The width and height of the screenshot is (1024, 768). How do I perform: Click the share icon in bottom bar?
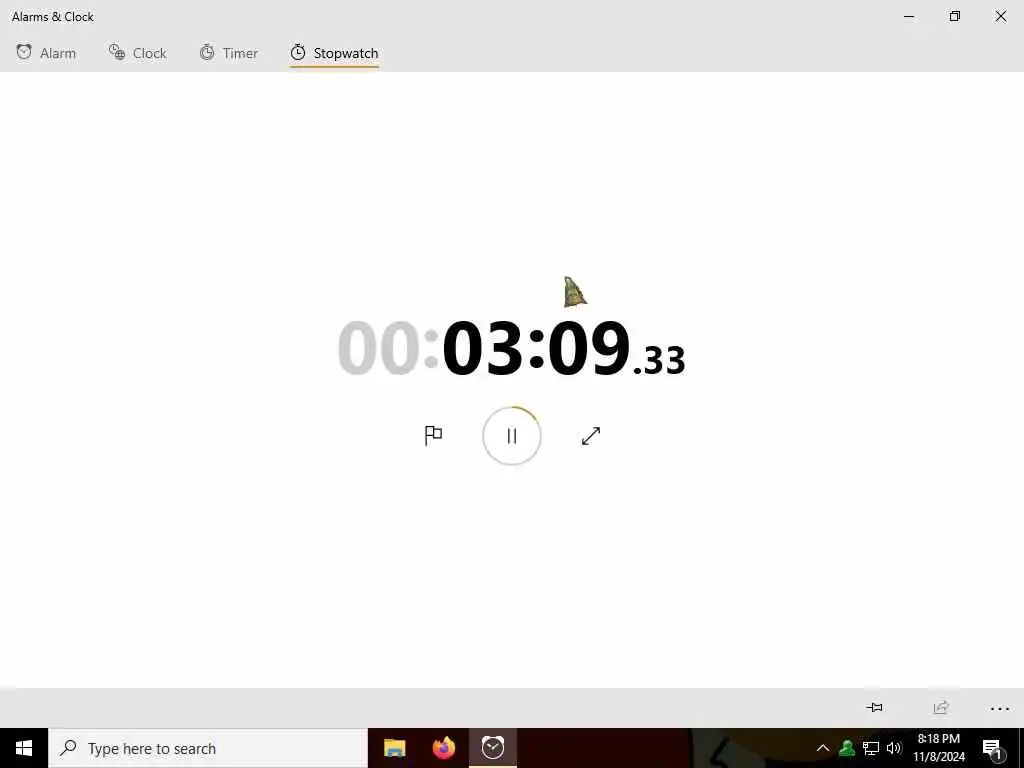(940, 707)
